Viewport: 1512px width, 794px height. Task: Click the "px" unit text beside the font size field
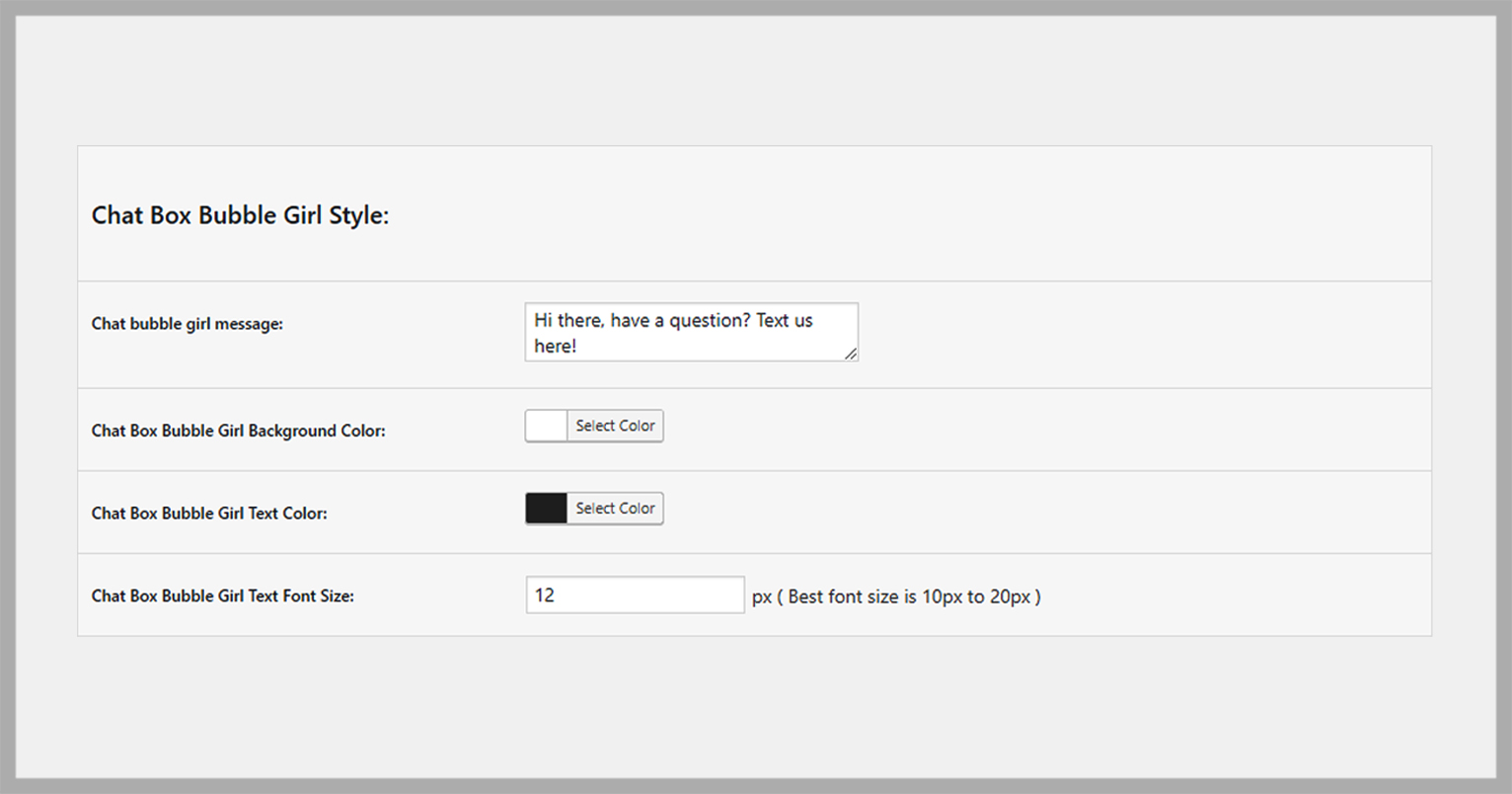pyautogui.click(x=762, y=597)
